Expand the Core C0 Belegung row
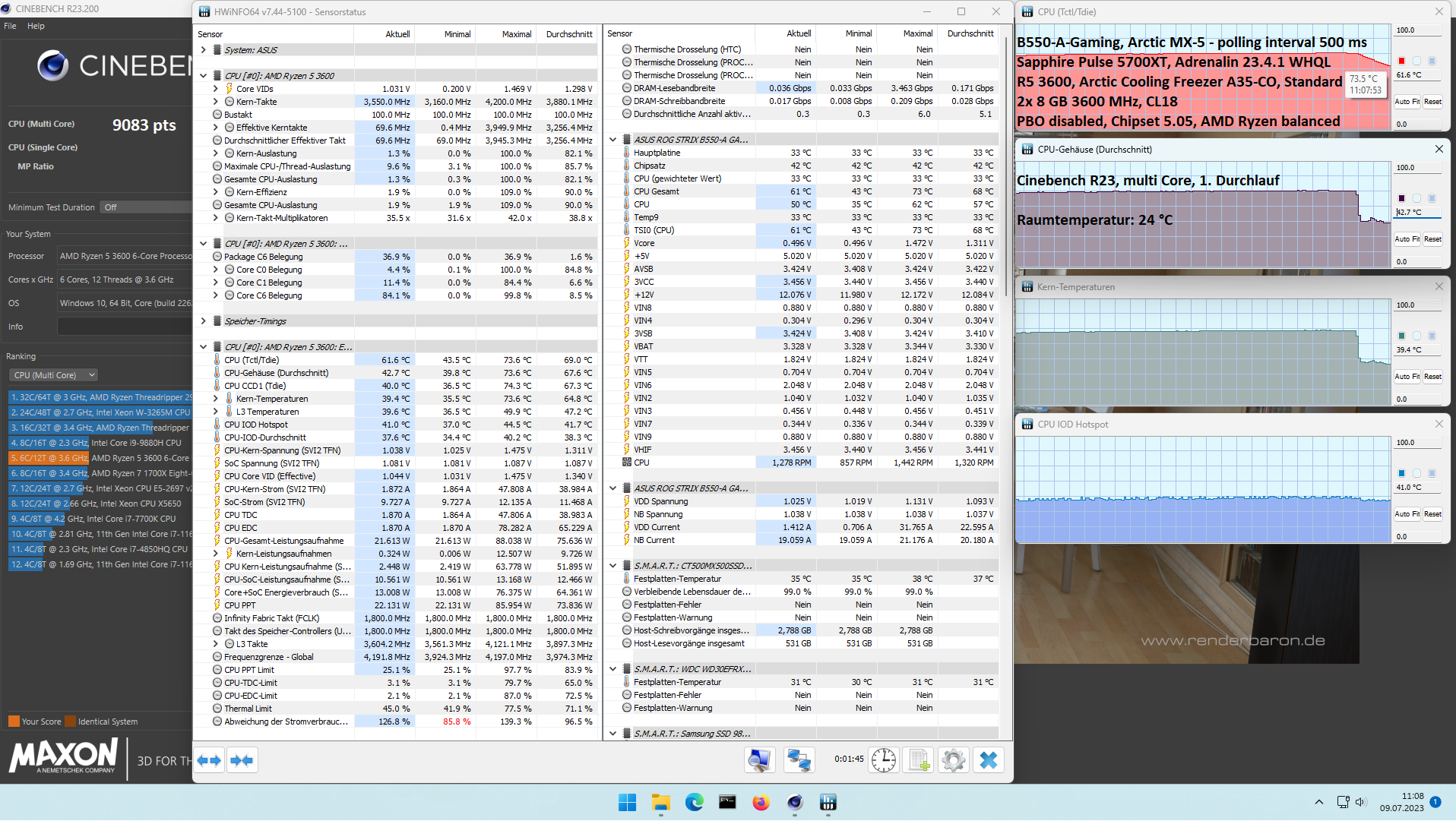Screen dimensions: 1456x821 [216, 270]
